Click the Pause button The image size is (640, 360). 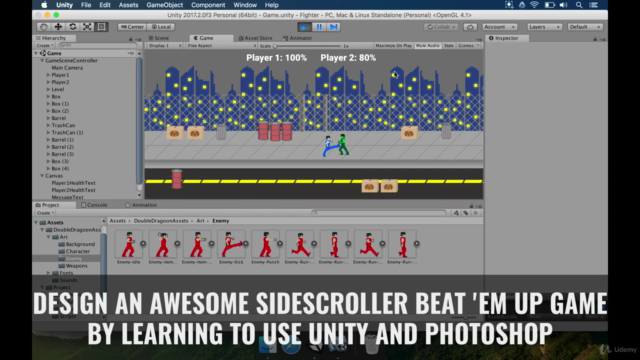(x=319, y=27)
